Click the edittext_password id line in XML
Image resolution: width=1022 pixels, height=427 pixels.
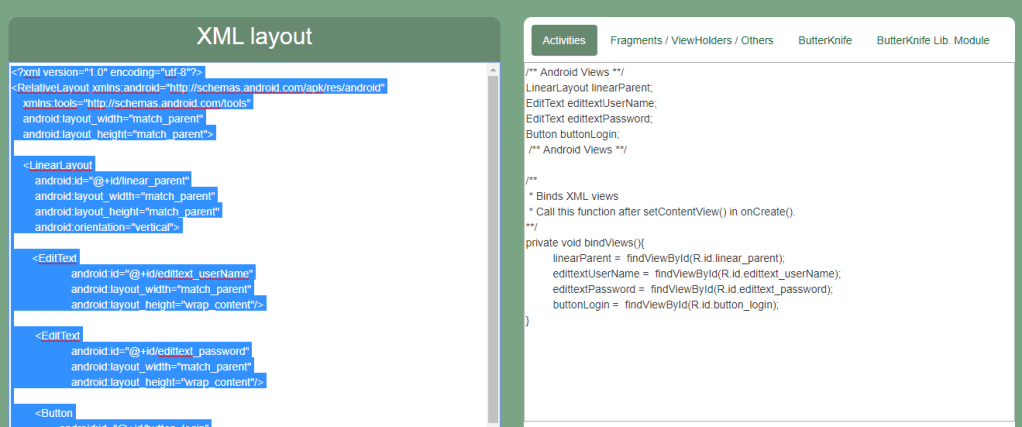pyautogui.click(x=160, y=351)
